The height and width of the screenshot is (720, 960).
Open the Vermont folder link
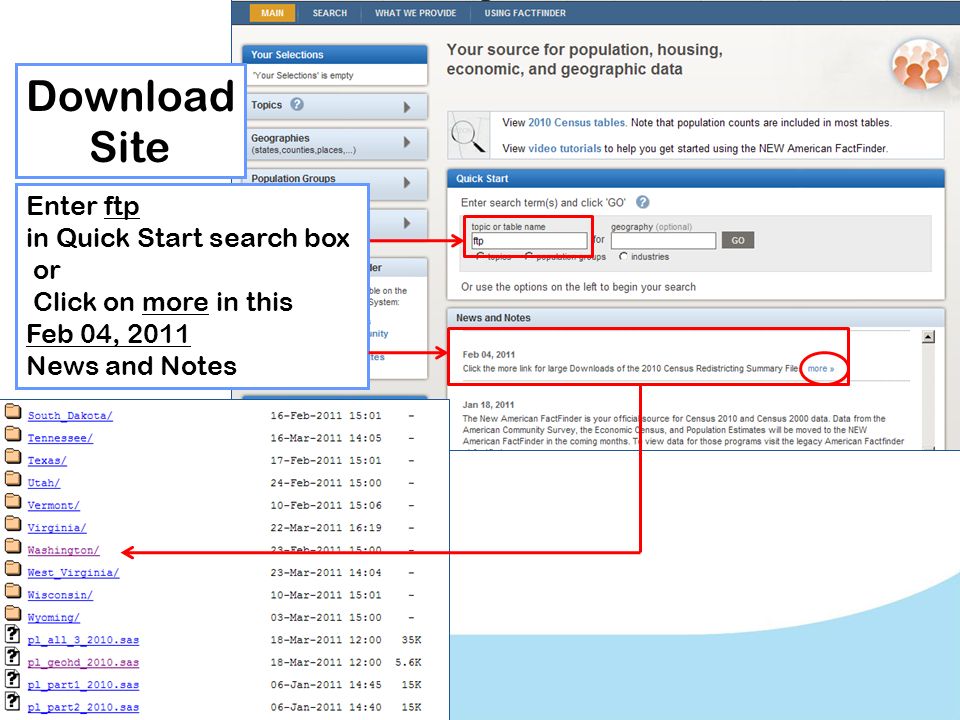[x=53, y=505]
